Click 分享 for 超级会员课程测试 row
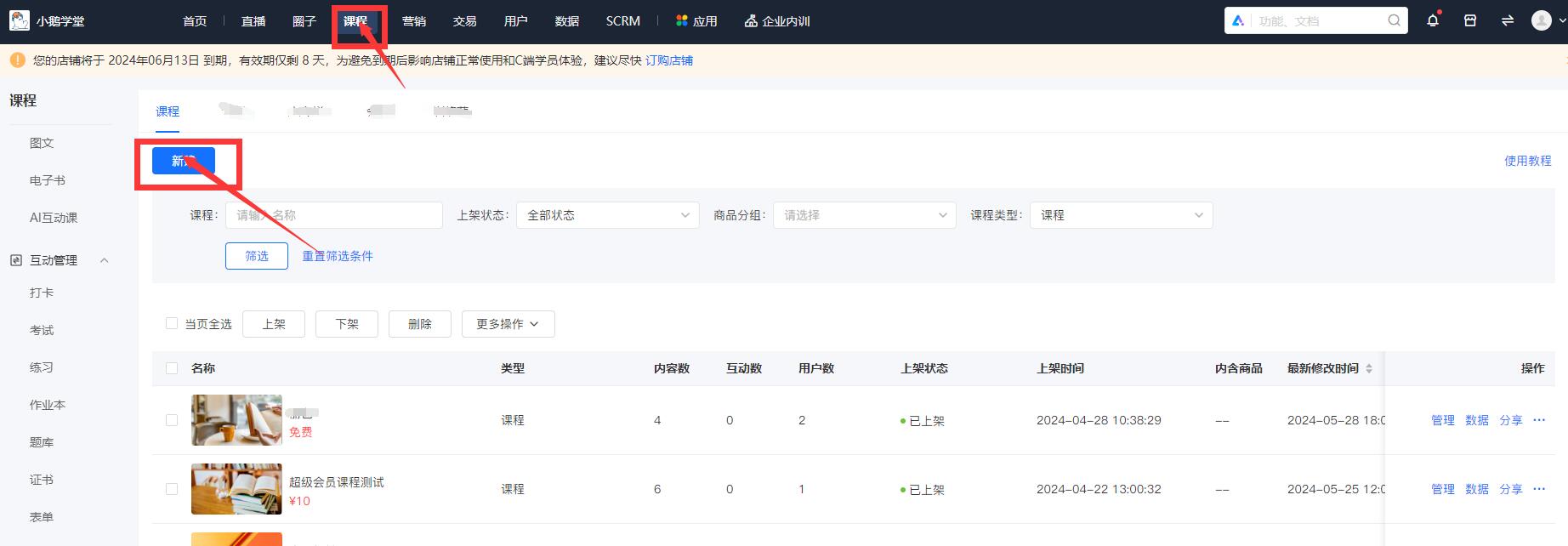This screenshot has width=1568, height=546. point(1511,489)
